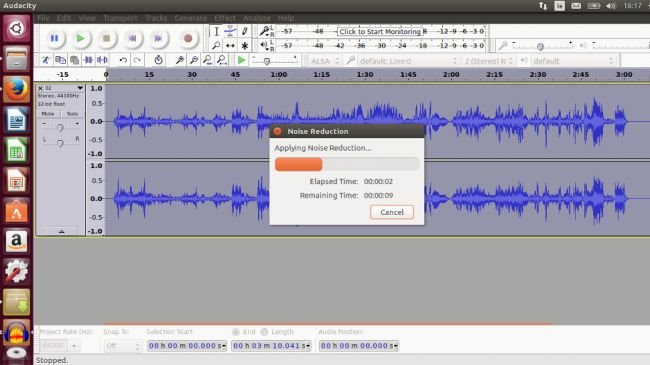The height and width of the screenshot is (365, 650).
Task: Select the Selection (I-beam) tool
Action: tap(216, 32)
